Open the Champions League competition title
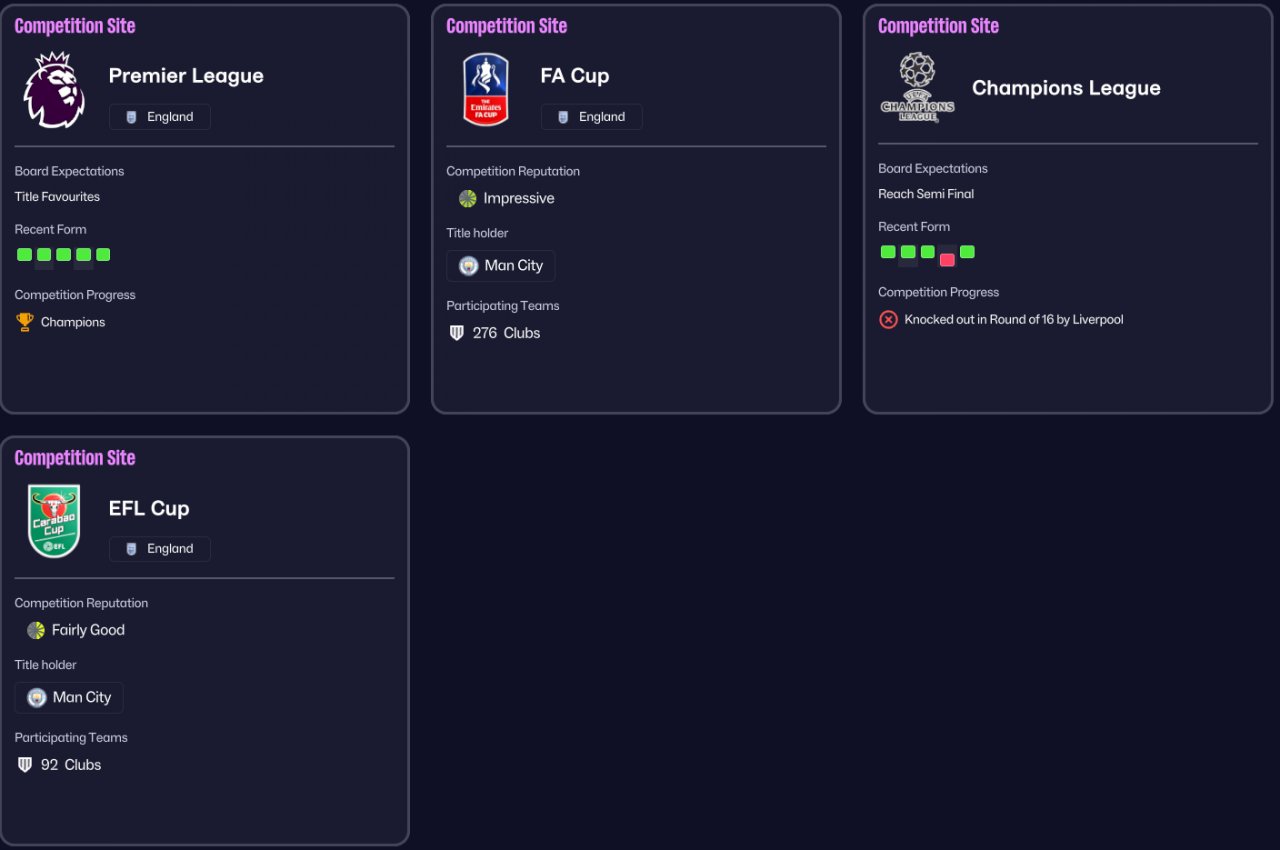The image size is (1280, 850). pos(1066,88)
